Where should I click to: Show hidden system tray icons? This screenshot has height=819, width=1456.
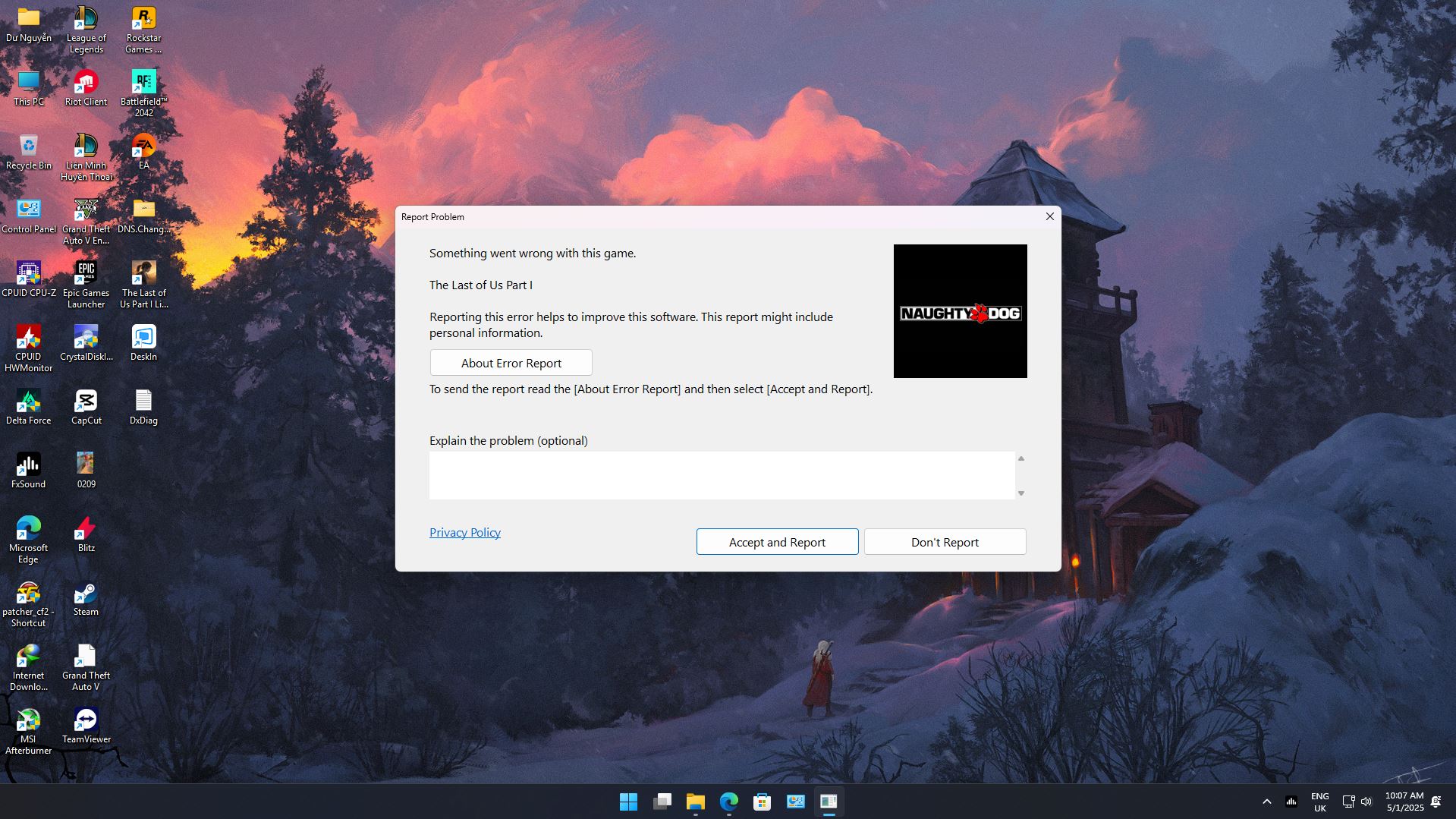coord(1266,801)
